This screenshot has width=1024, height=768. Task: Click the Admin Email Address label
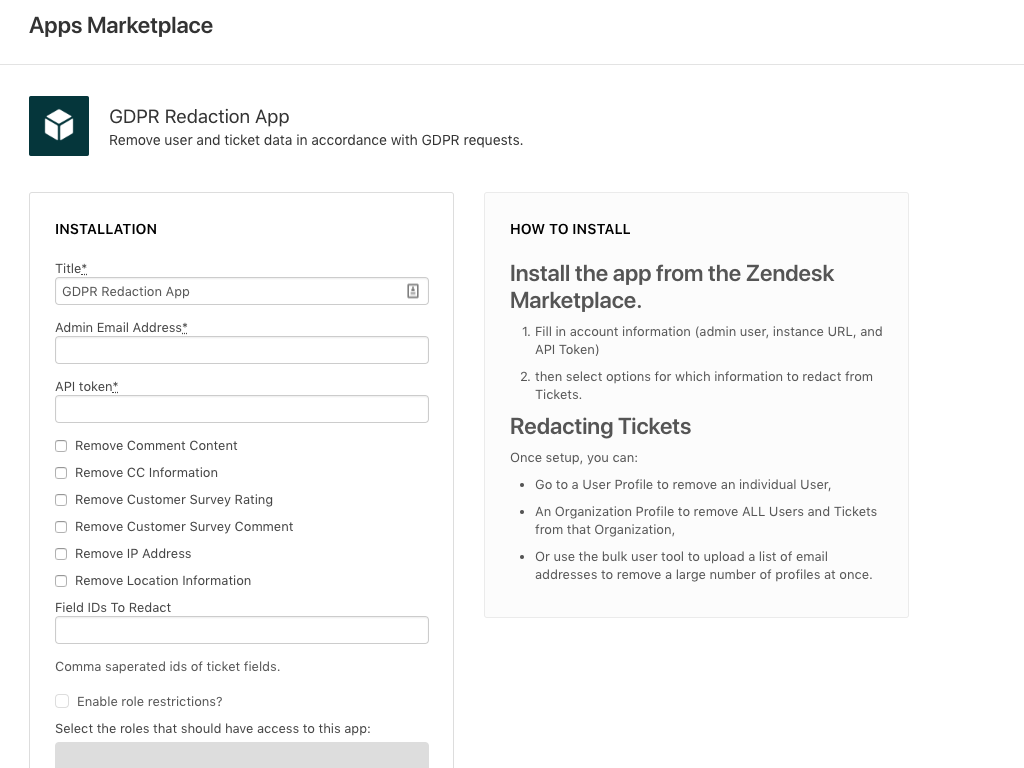[121, 328]
